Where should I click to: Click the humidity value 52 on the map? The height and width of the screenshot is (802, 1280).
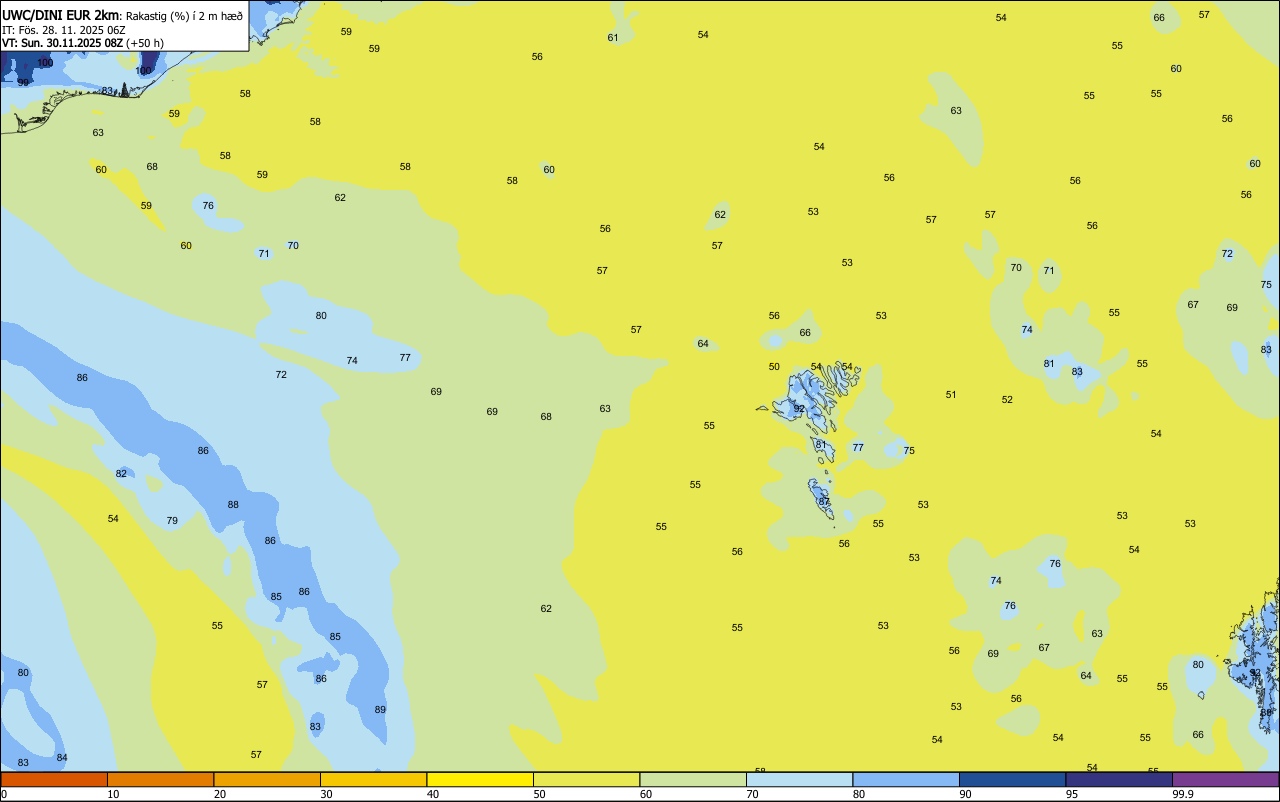1007,400
